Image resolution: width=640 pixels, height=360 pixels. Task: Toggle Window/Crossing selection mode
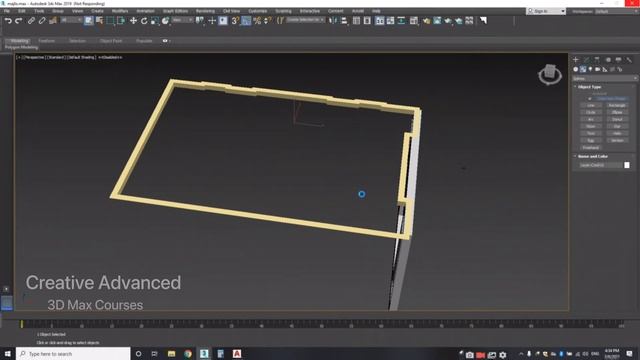pos(121,21)
